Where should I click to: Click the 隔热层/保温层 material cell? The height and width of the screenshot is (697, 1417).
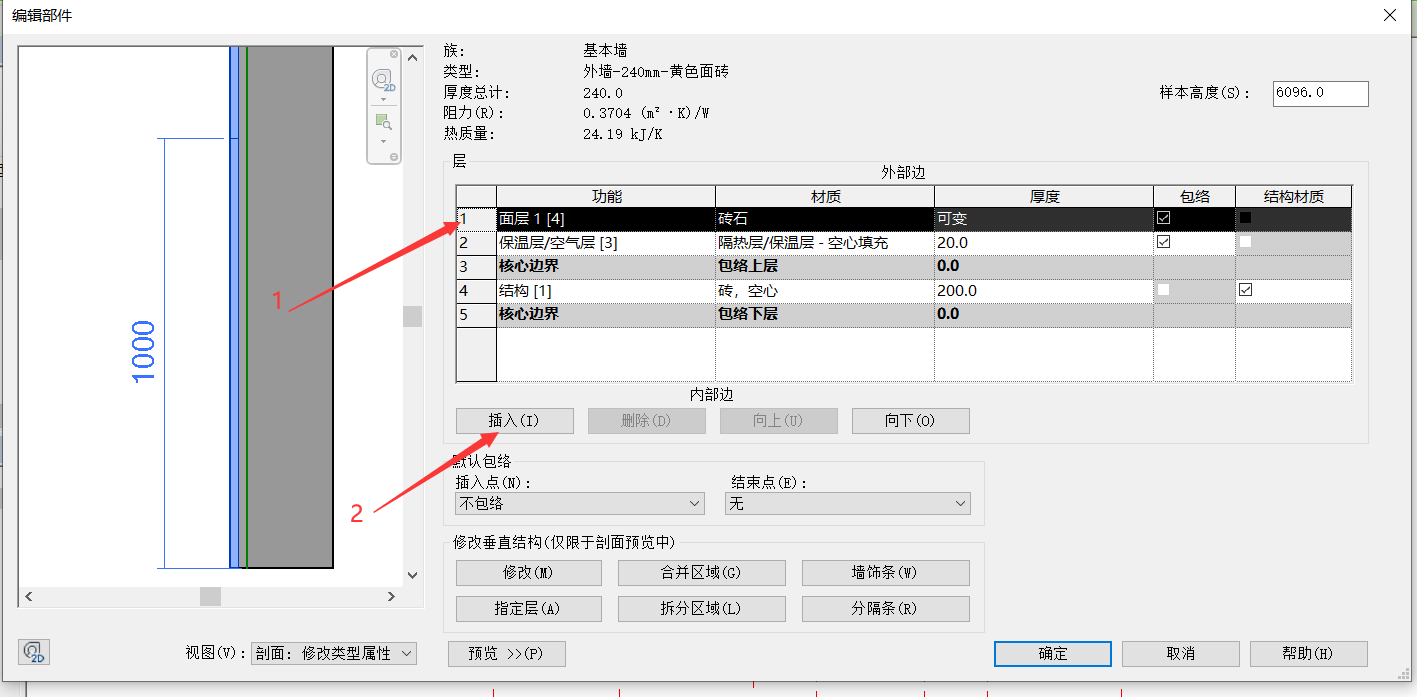point(823,243)
